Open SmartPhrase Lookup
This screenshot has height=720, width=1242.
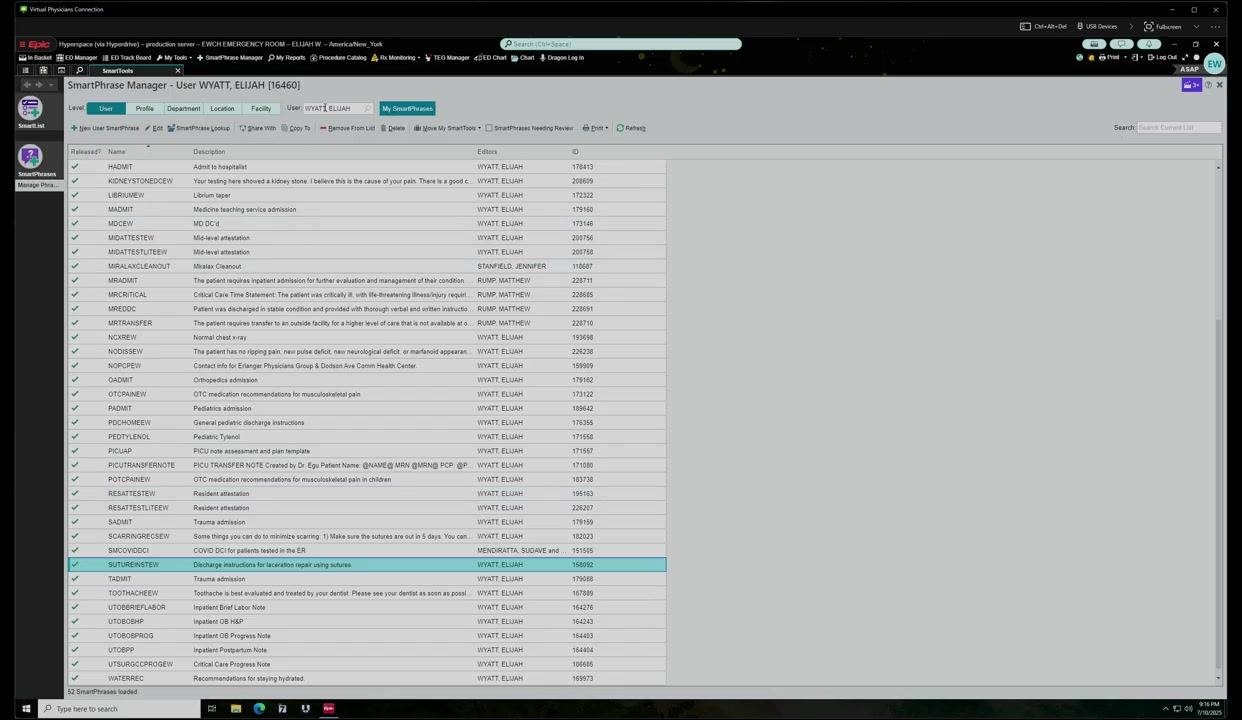click(x=199, y=128)
